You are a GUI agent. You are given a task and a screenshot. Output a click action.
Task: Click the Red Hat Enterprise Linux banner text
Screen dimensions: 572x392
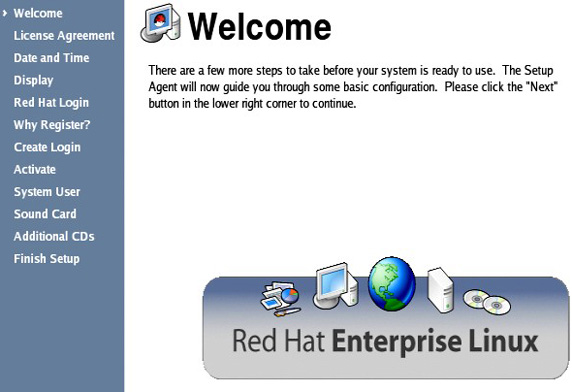[385, 342]
